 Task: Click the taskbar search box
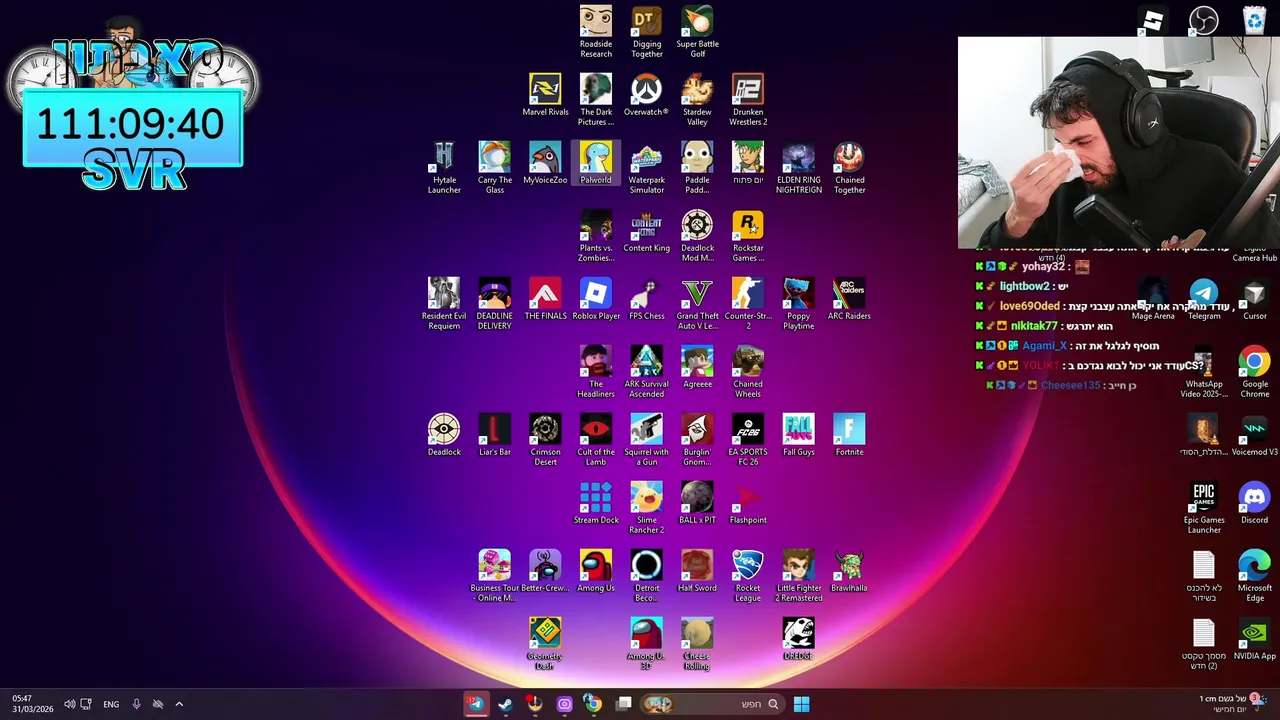pos(712,704)
